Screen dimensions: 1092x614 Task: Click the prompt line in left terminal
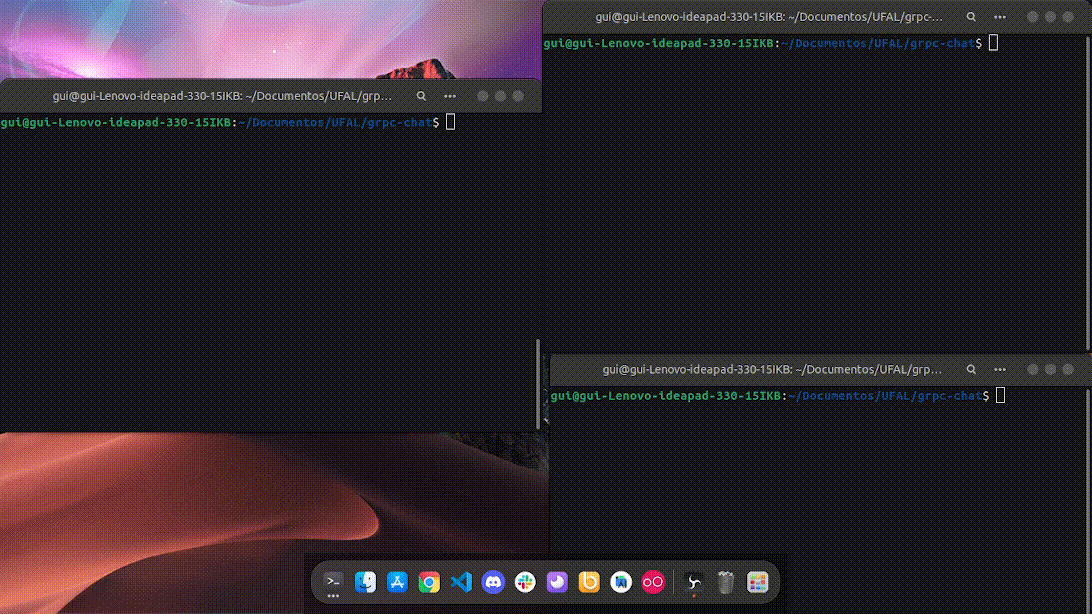tap(228, 123)
